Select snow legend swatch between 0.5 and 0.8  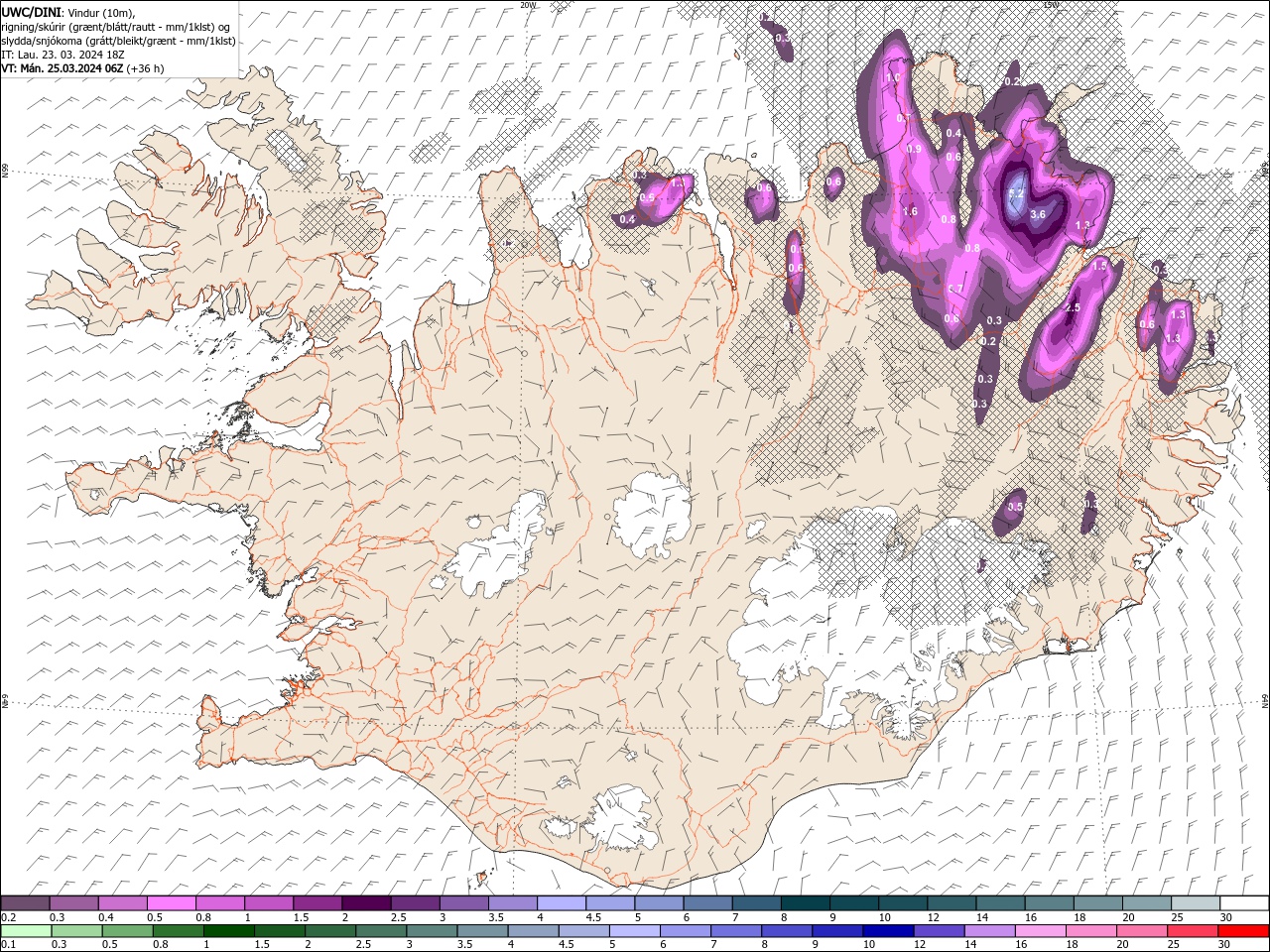coord(171,903)
